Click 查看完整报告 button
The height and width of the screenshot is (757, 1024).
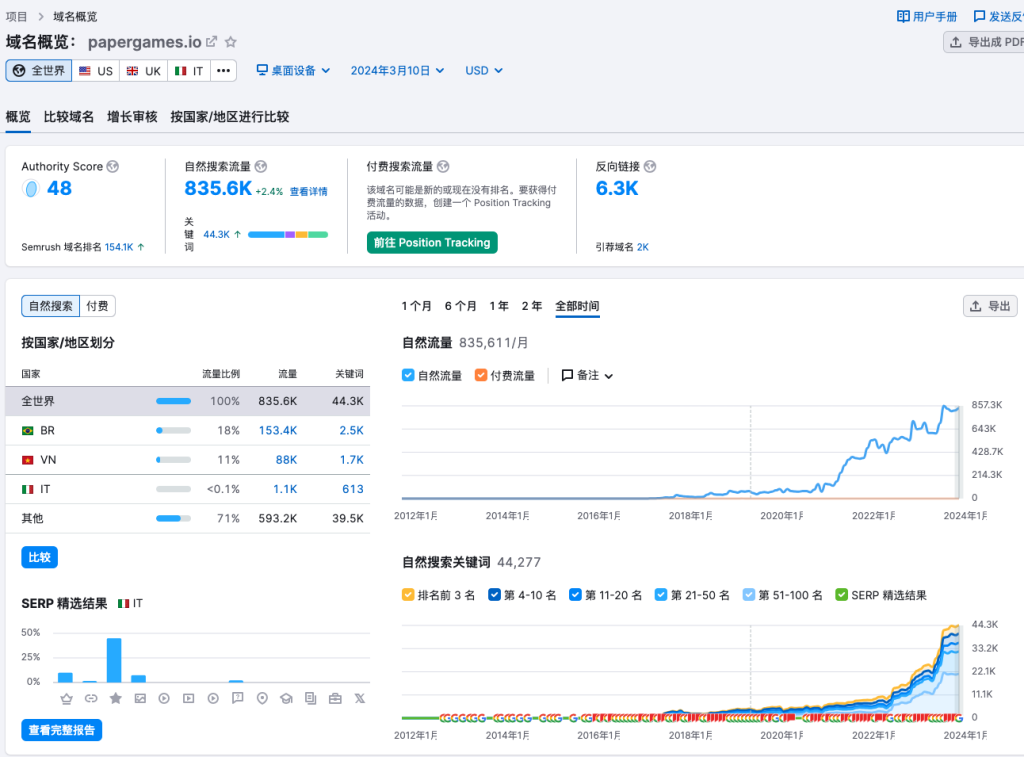61,730
